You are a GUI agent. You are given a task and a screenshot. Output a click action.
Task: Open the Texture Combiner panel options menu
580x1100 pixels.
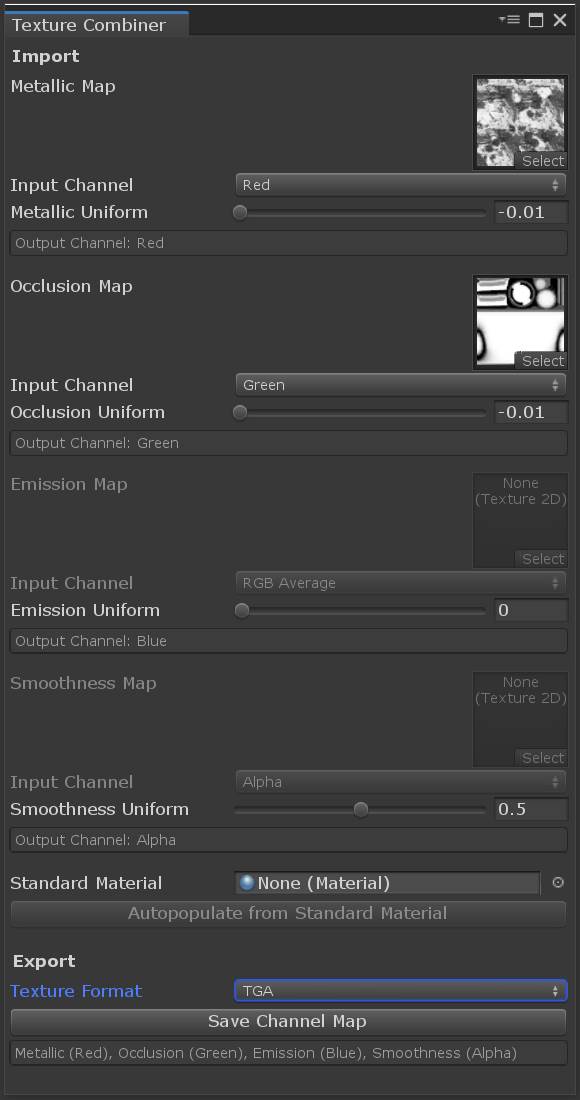click(x=509, y=18)
